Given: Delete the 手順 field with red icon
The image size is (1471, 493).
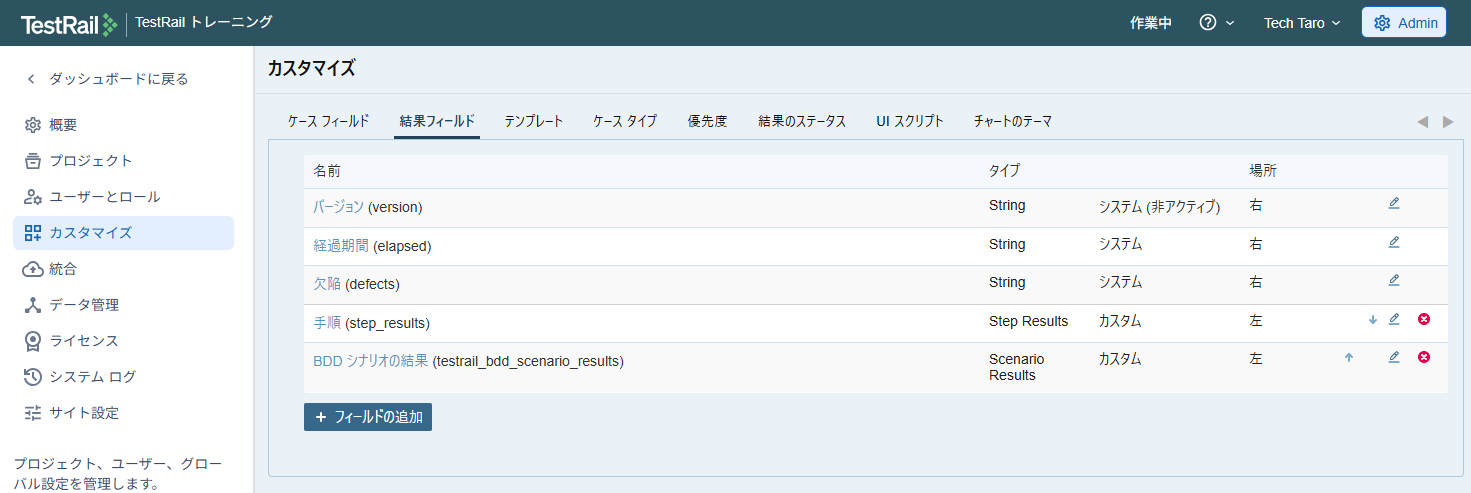Looking at the screenshot, I should click(1424, 319).
